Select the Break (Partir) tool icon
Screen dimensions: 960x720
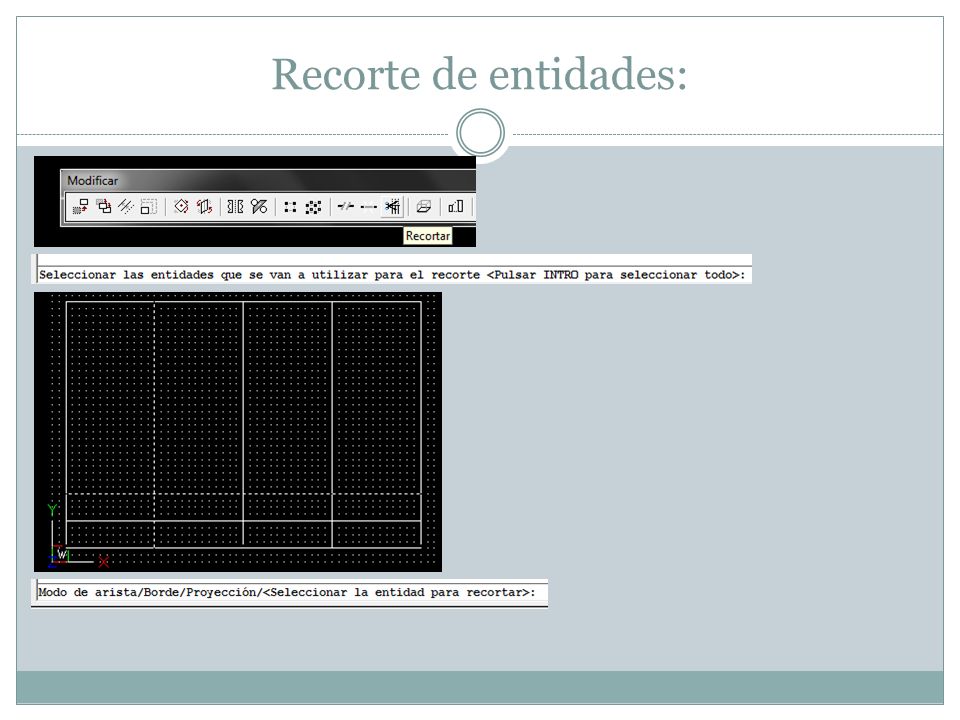tap(345, 207)
